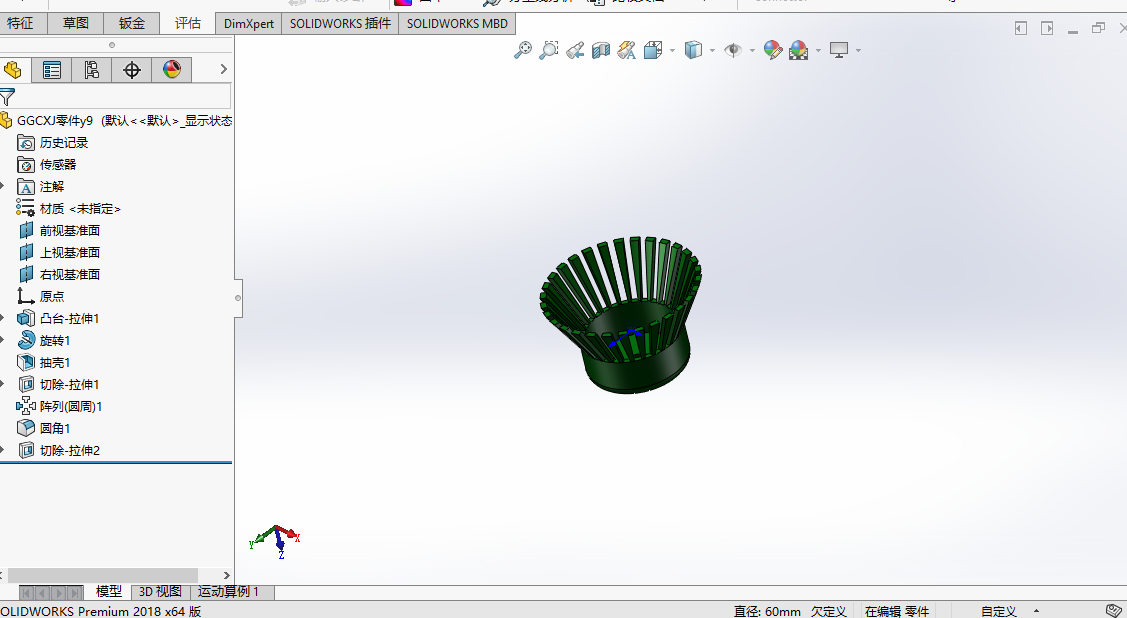1127x618 pixels.
Task: Select 右视基准面 plane
Action: point(59,275)
